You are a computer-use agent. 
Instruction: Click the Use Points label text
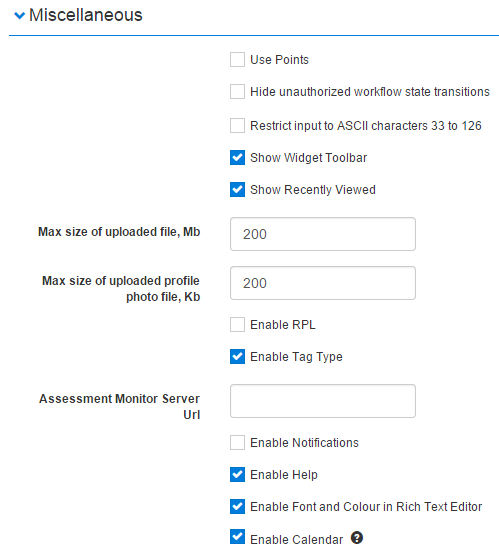[x=279, y=60]
